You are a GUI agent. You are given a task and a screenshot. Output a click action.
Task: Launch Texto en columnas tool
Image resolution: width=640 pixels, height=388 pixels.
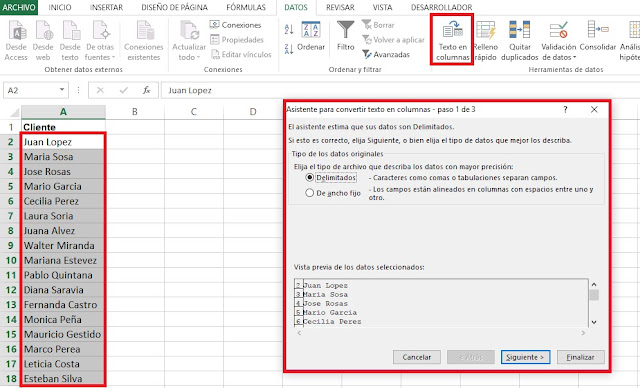point(452,41)
